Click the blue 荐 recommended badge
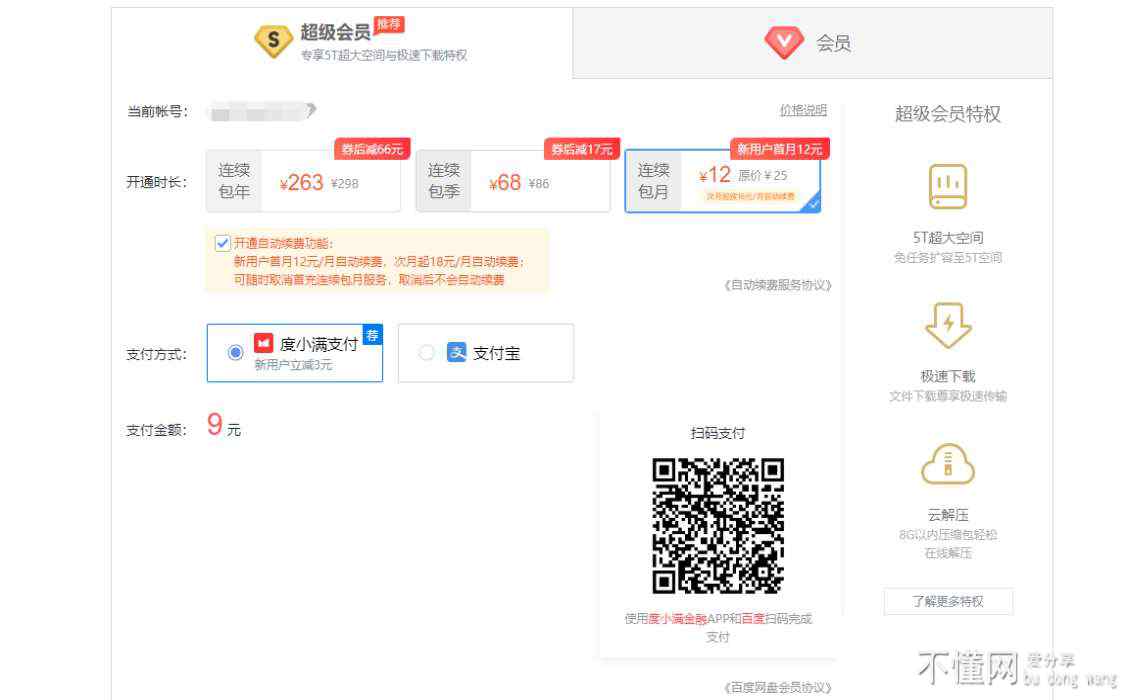This screenshot has height=700, width=1127. pos(372,335)
